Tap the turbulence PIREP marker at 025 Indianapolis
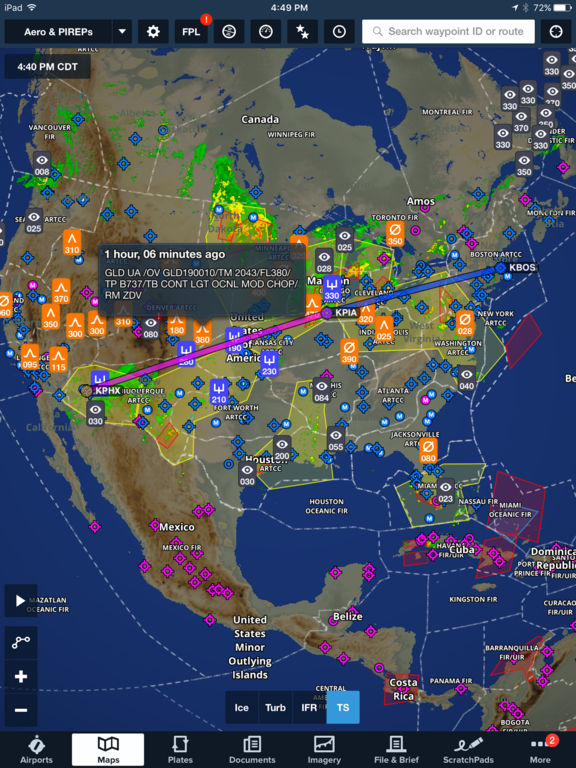Viewport: 576px width, 768px height. point(384,329)
